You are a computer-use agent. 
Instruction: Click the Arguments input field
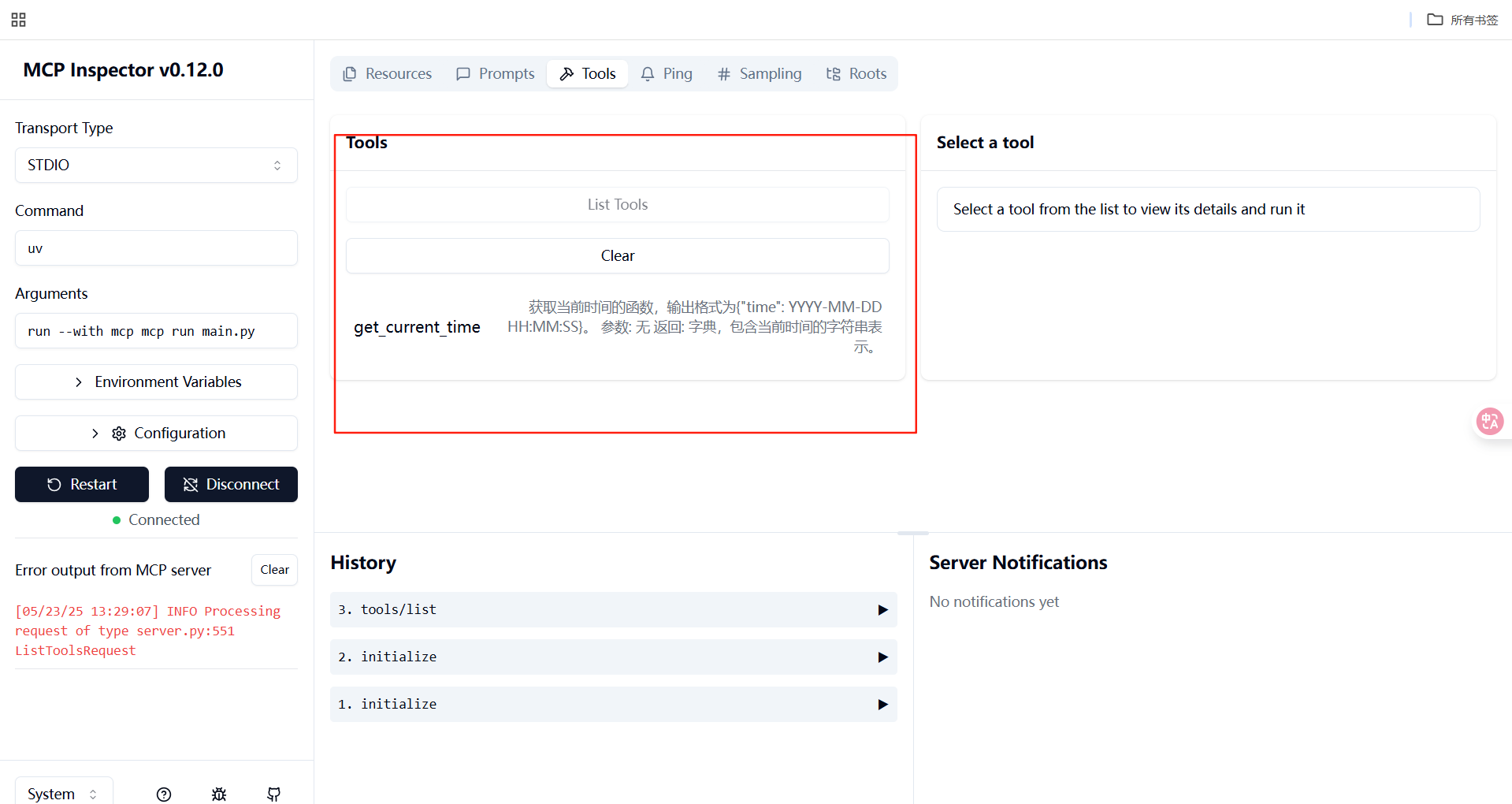(156, 330)
